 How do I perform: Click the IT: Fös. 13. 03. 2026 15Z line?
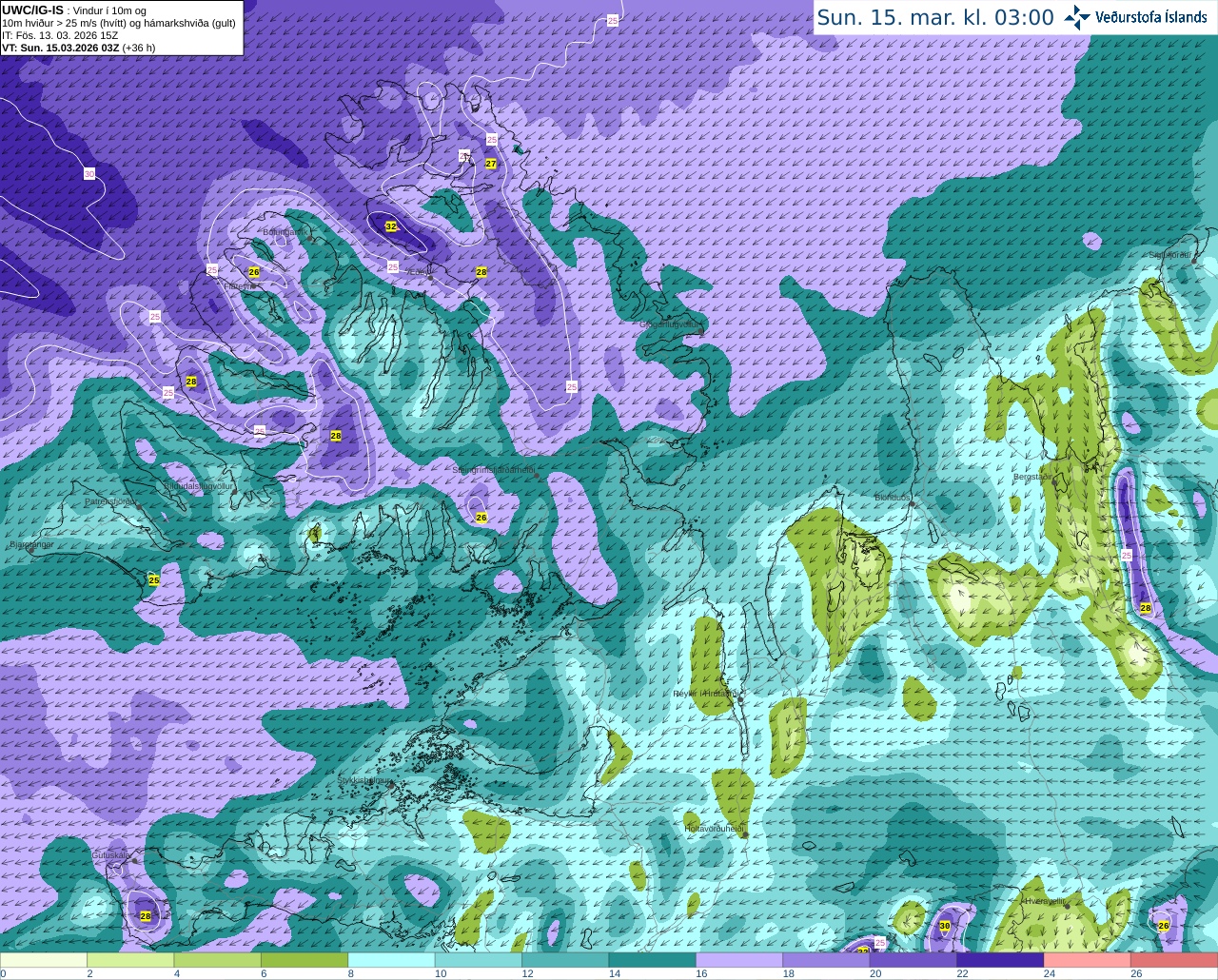[x=60, y=35]
